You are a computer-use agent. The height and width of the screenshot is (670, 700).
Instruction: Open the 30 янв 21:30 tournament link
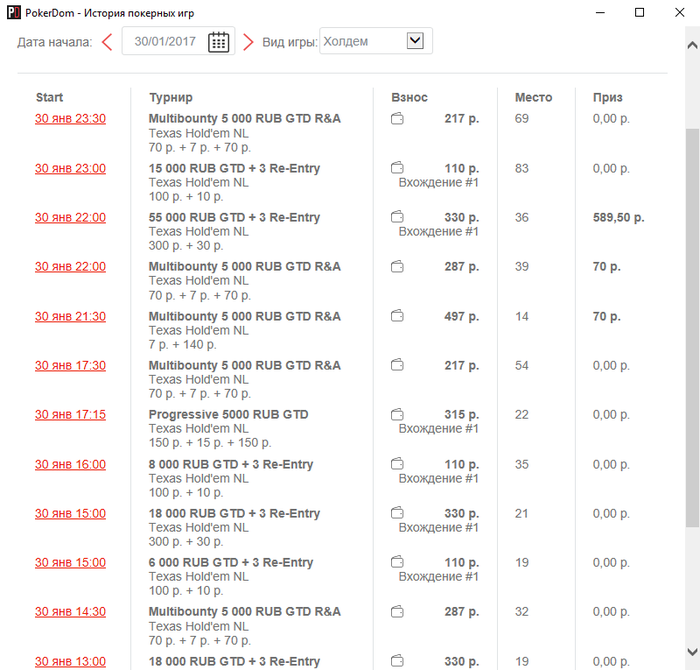71,316
